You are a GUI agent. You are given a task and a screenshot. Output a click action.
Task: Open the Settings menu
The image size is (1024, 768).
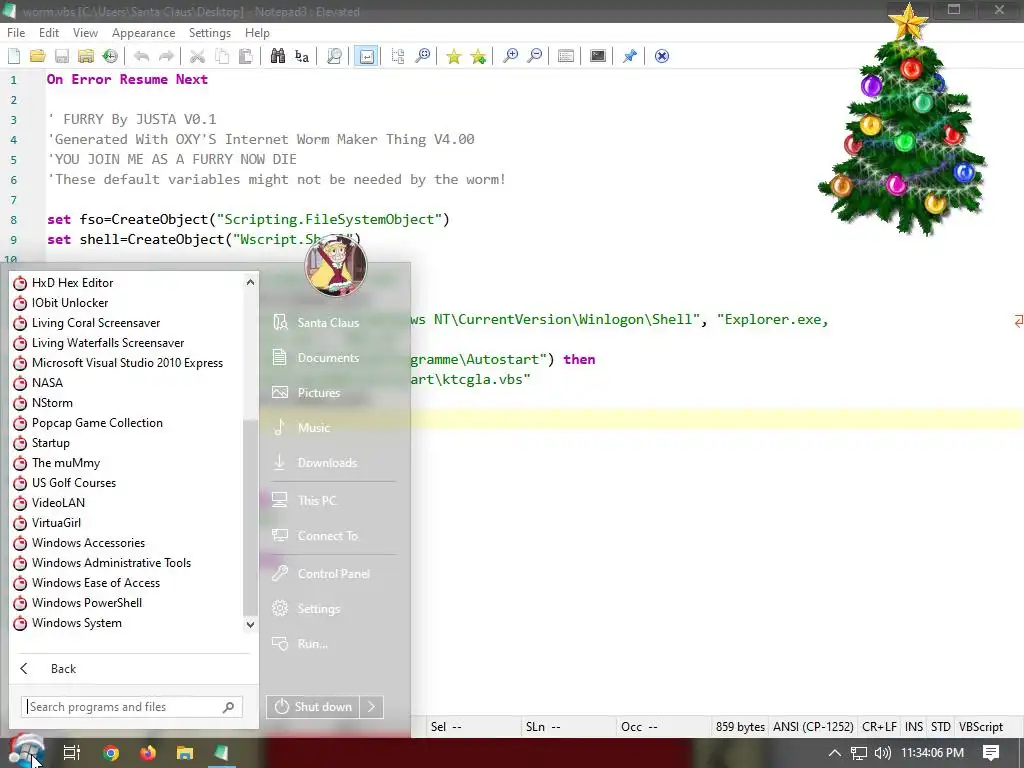pyautogui.click(x=210, y=33)
